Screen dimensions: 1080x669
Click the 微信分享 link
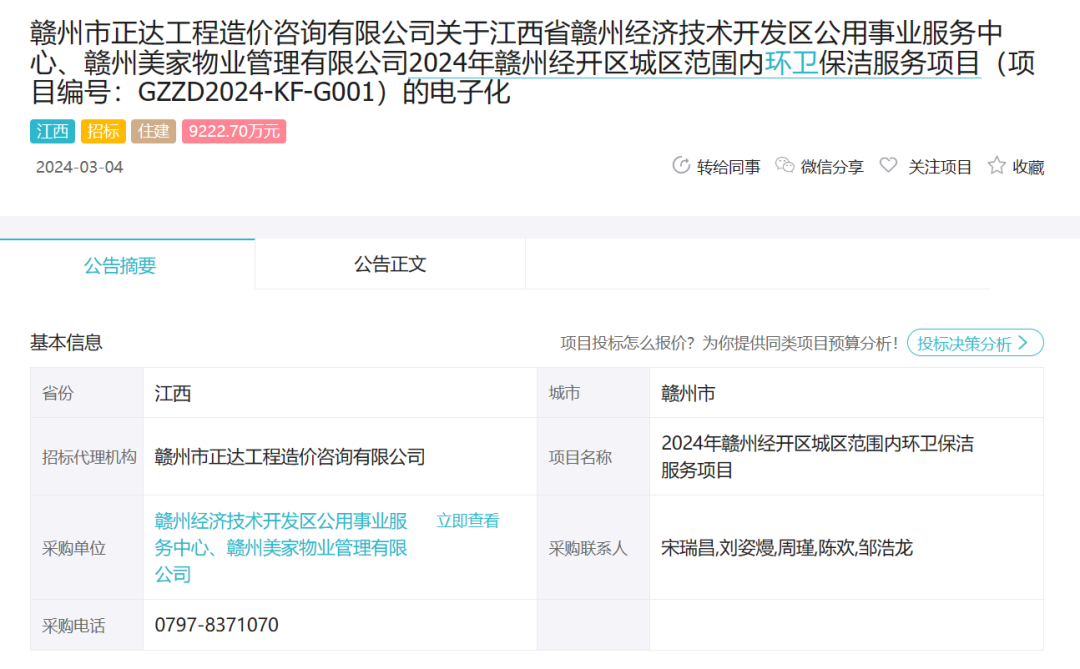[831, 167]
